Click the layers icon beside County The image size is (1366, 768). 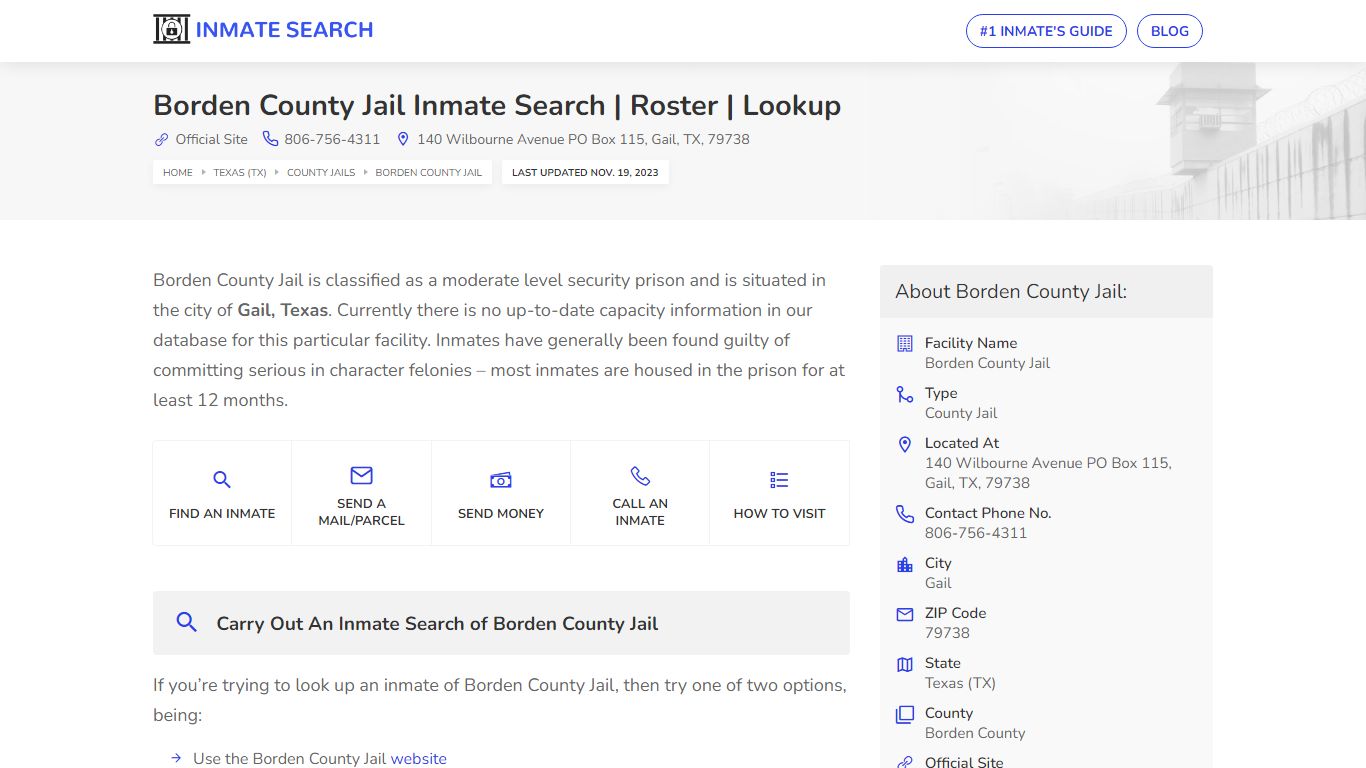coord(905,714)
